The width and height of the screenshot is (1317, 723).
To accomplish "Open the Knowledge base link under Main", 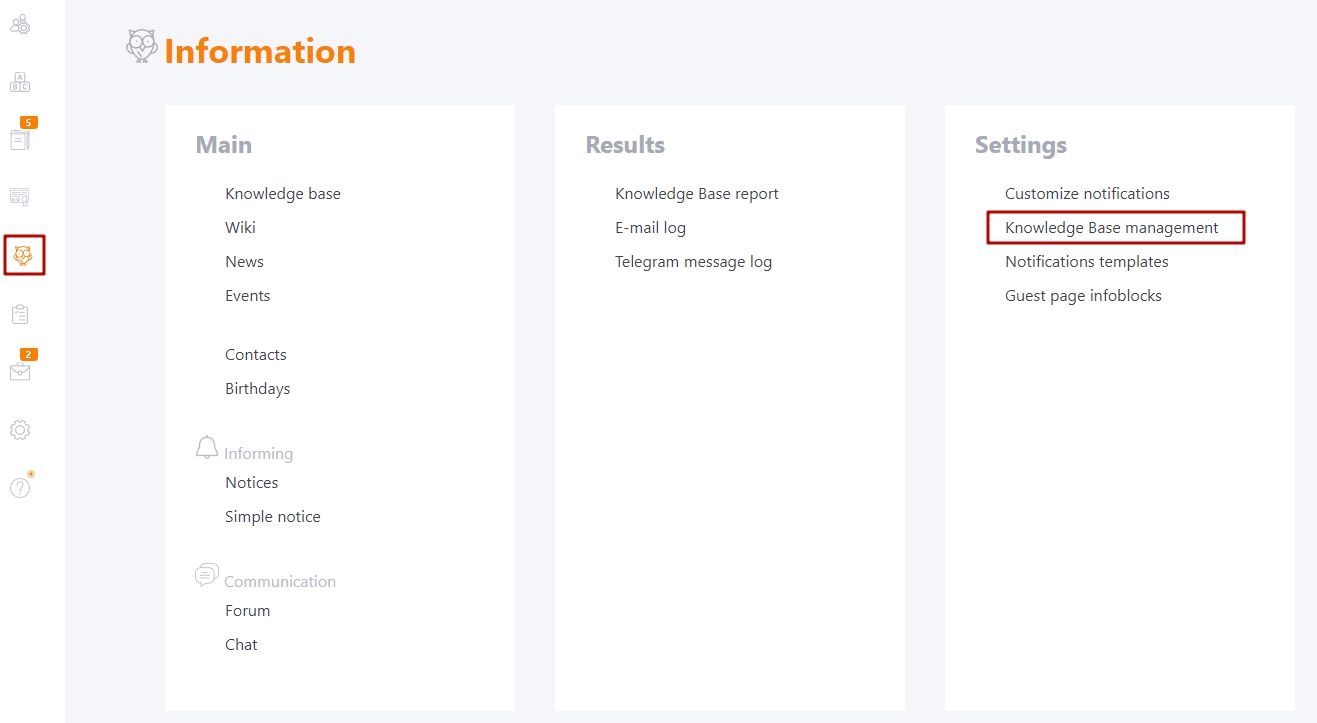I will 283,194.
